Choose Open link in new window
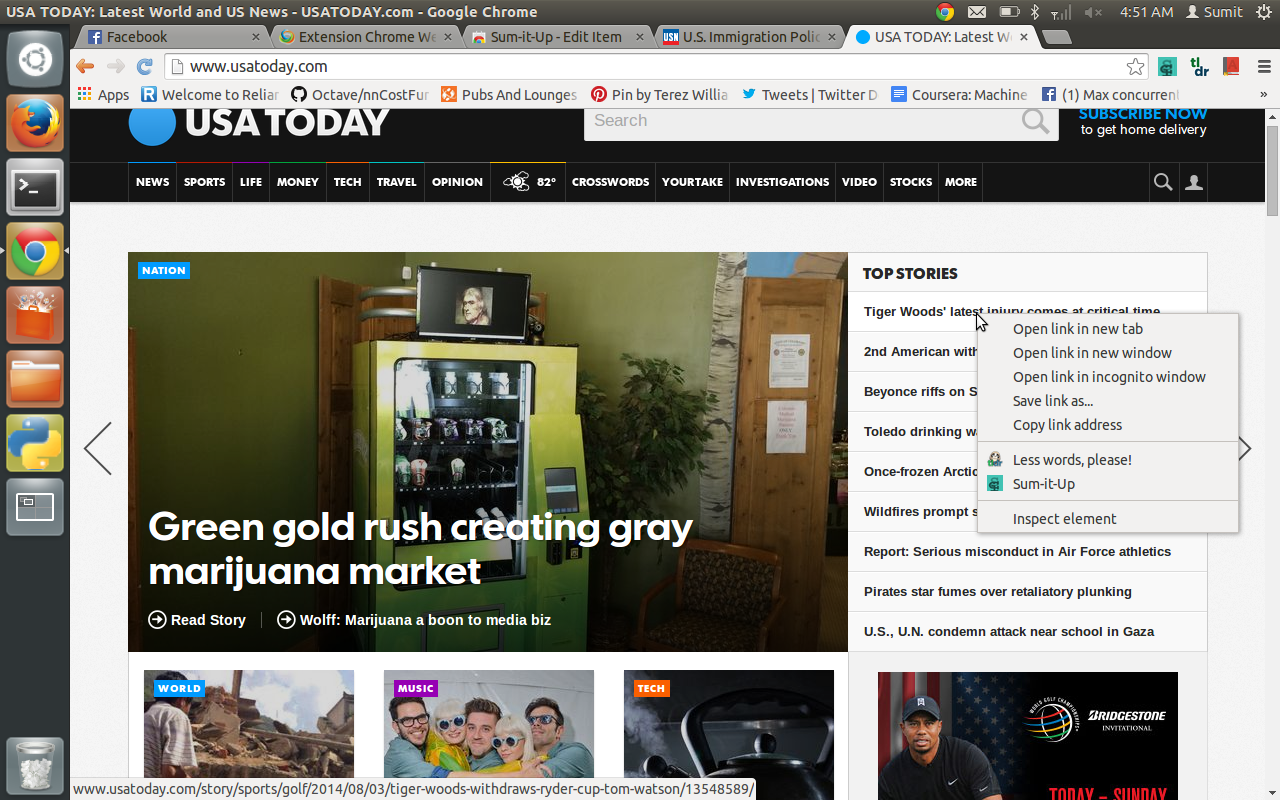 (1108, 353)
